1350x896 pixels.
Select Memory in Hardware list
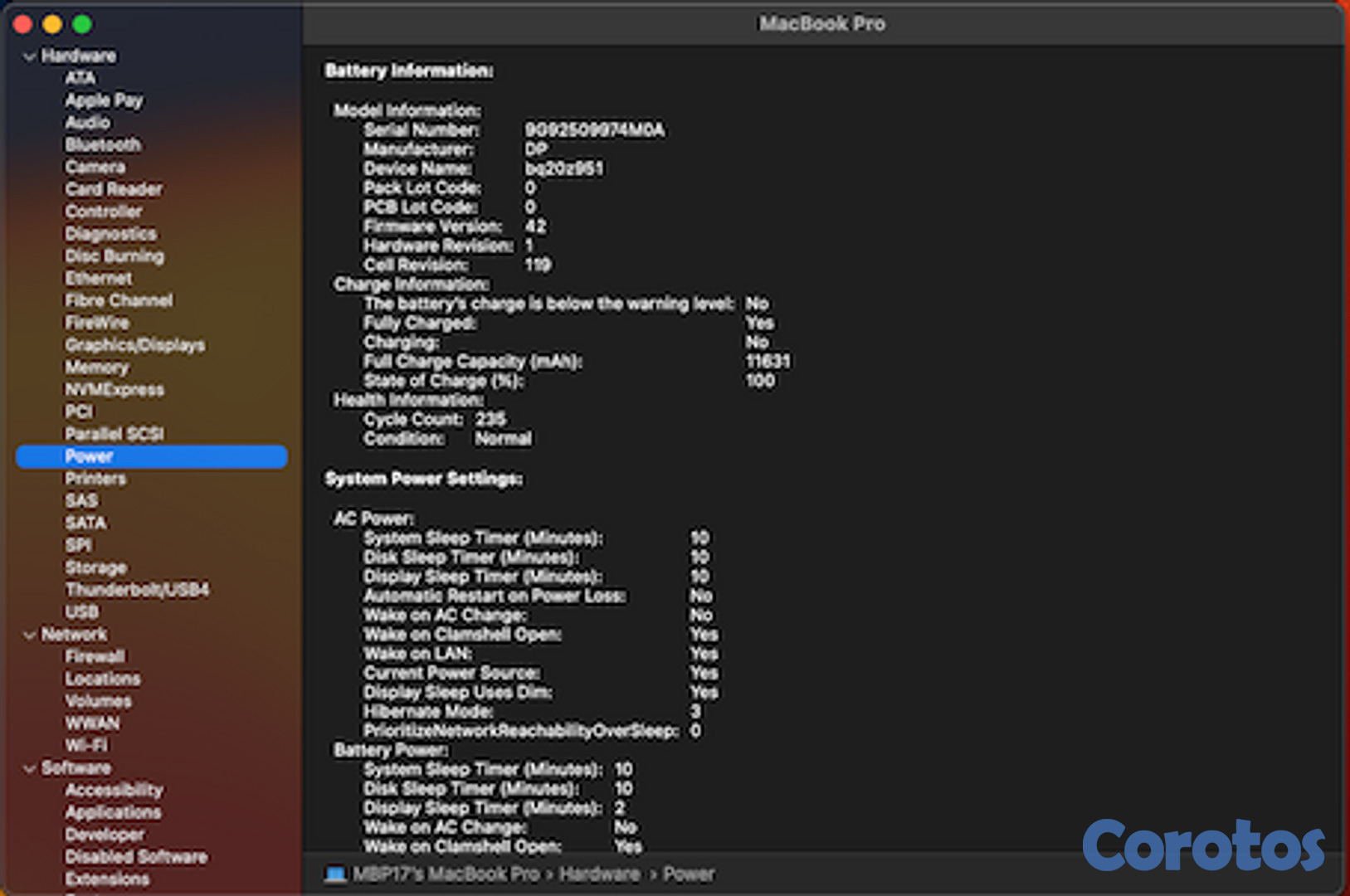[96, 367]
